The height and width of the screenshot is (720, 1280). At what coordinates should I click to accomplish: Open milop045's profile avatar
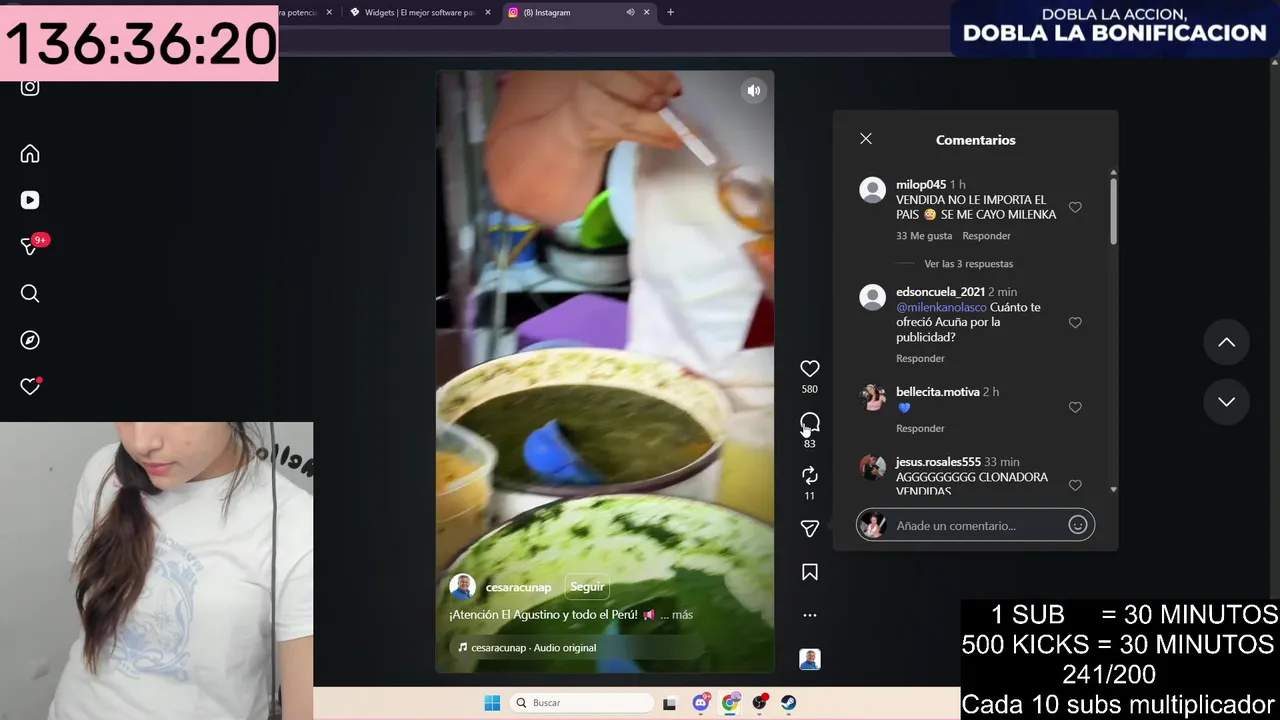[x=873, y=190]
